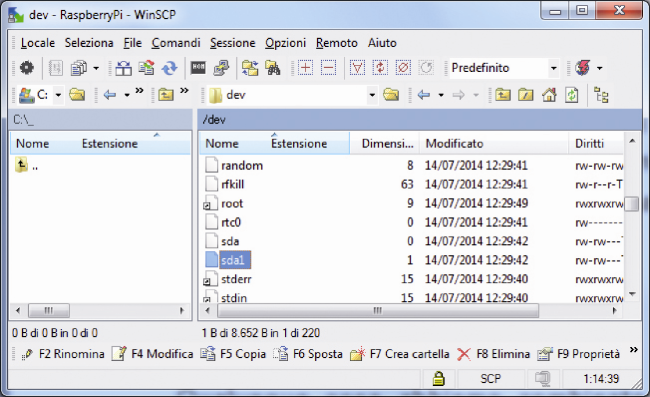Screen dimensions: 650x397
Task: Expand the remote dev directory dropdown
Action: pos(372,95)
